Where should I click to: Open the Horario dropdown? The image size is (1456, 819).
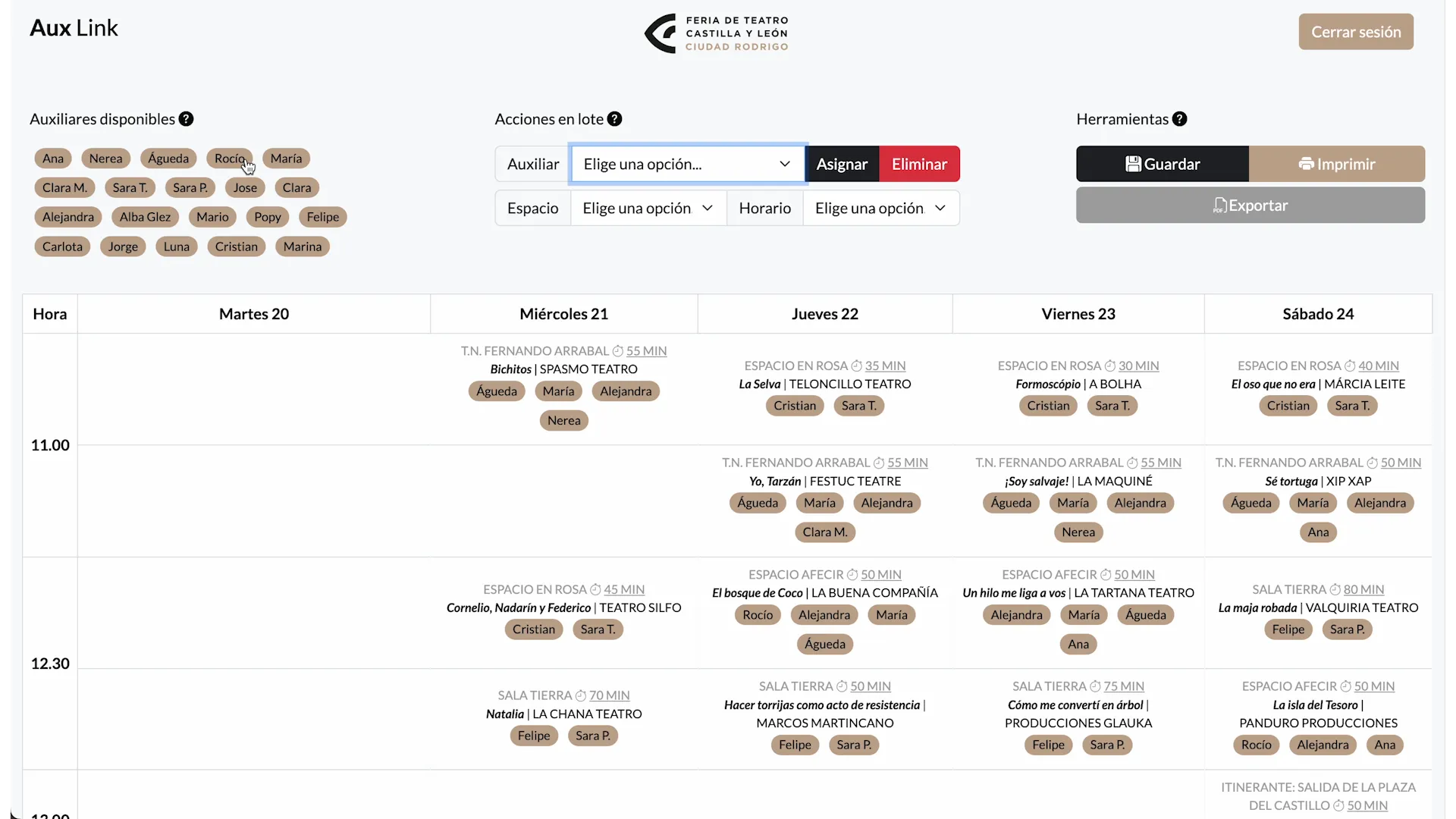[880, 208]
